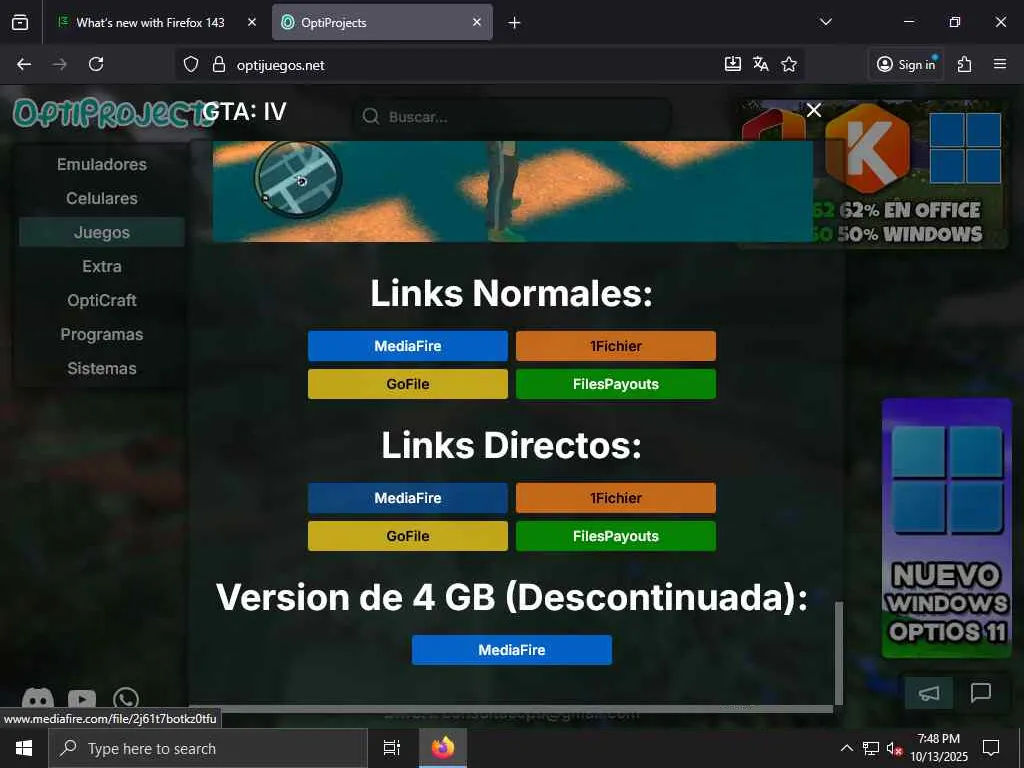Open the YouTube icon link
The image size is (1024, 768).
[82, 699]
